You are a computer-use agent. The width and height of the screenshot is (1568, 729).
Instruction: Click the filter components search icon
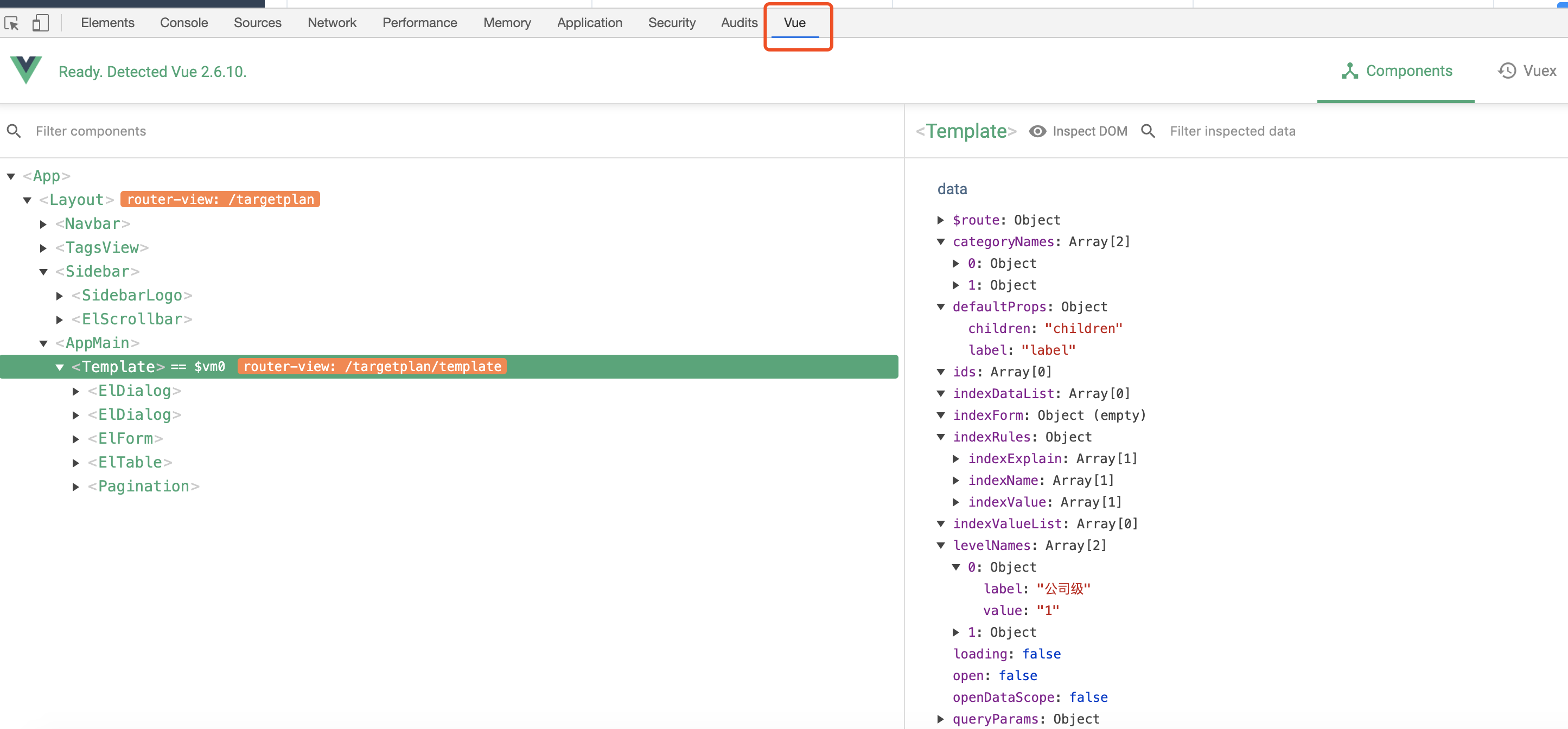point(14,131)
